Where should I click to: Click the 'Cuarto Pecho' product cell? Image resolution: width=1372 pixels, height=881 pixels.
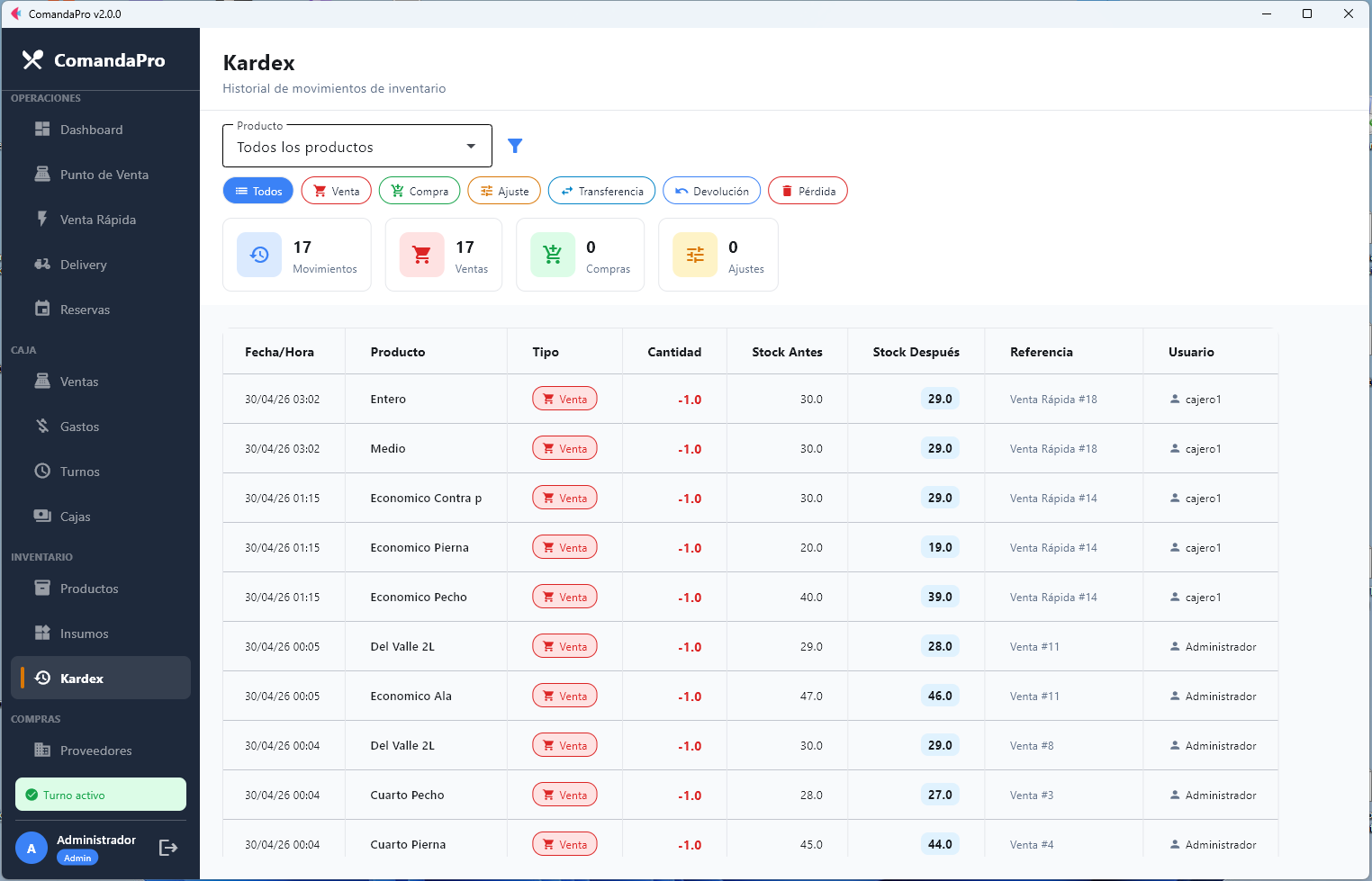click(x=407, y=796)
